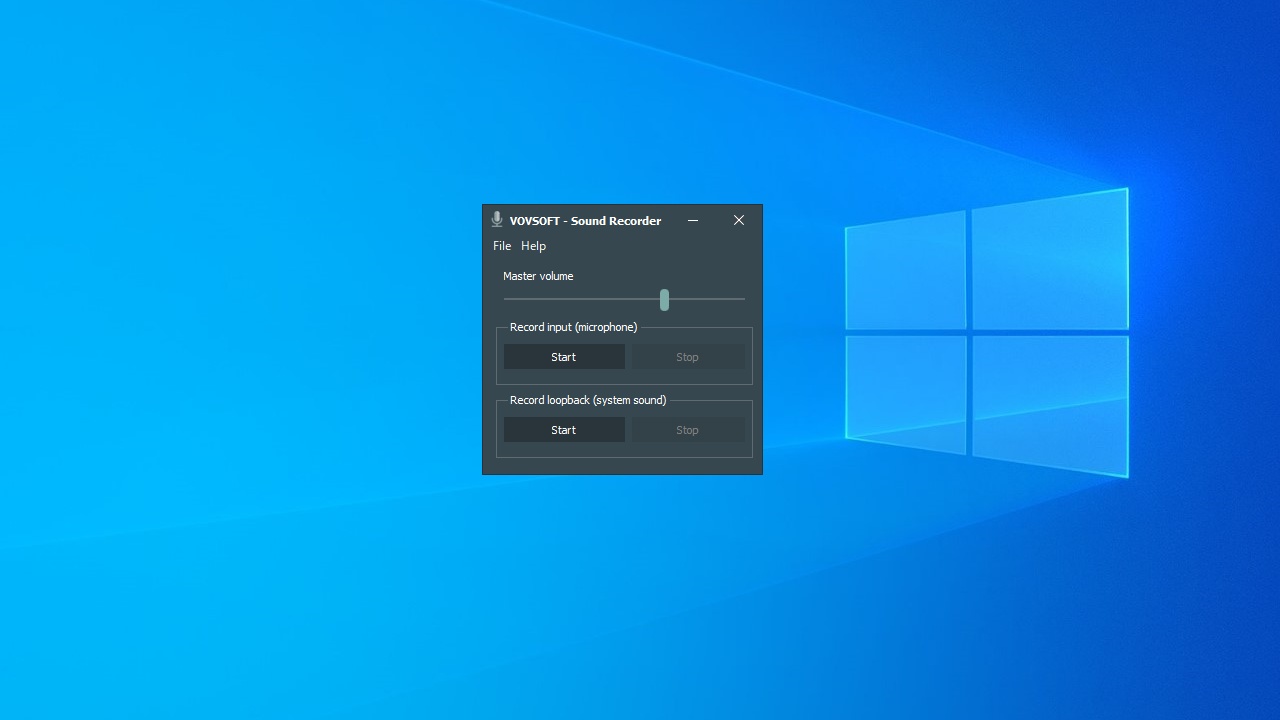Click the disabled Stop button for microphone recording
This screenshot has width=1280, height=720.
[687, 357]
